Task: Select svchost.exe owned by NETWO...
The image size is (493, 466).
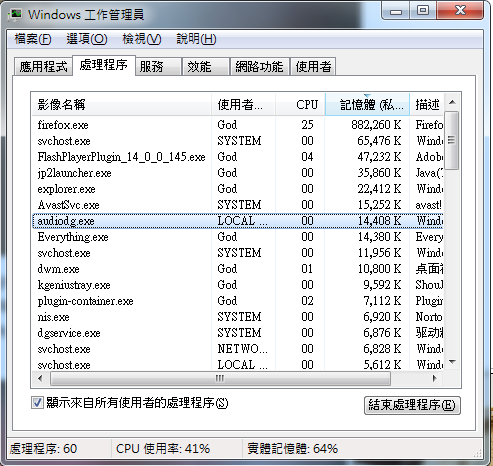Action: pos(238,349)
